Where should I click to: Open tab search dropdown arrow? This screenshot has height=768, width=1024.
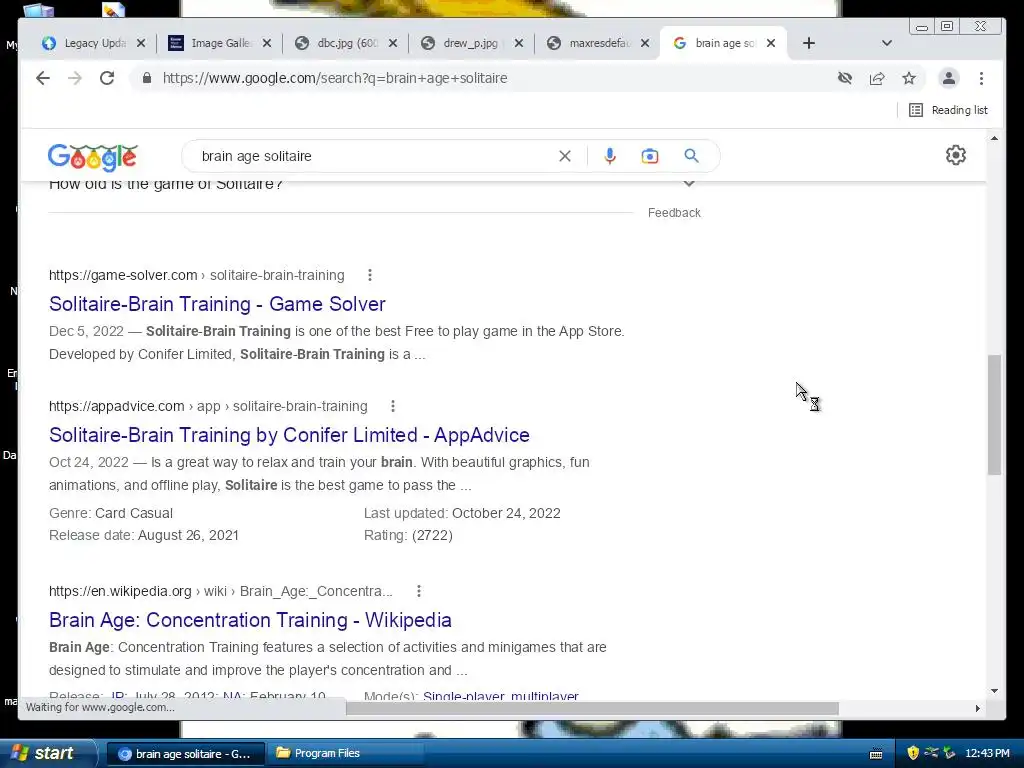coord(887,43)
